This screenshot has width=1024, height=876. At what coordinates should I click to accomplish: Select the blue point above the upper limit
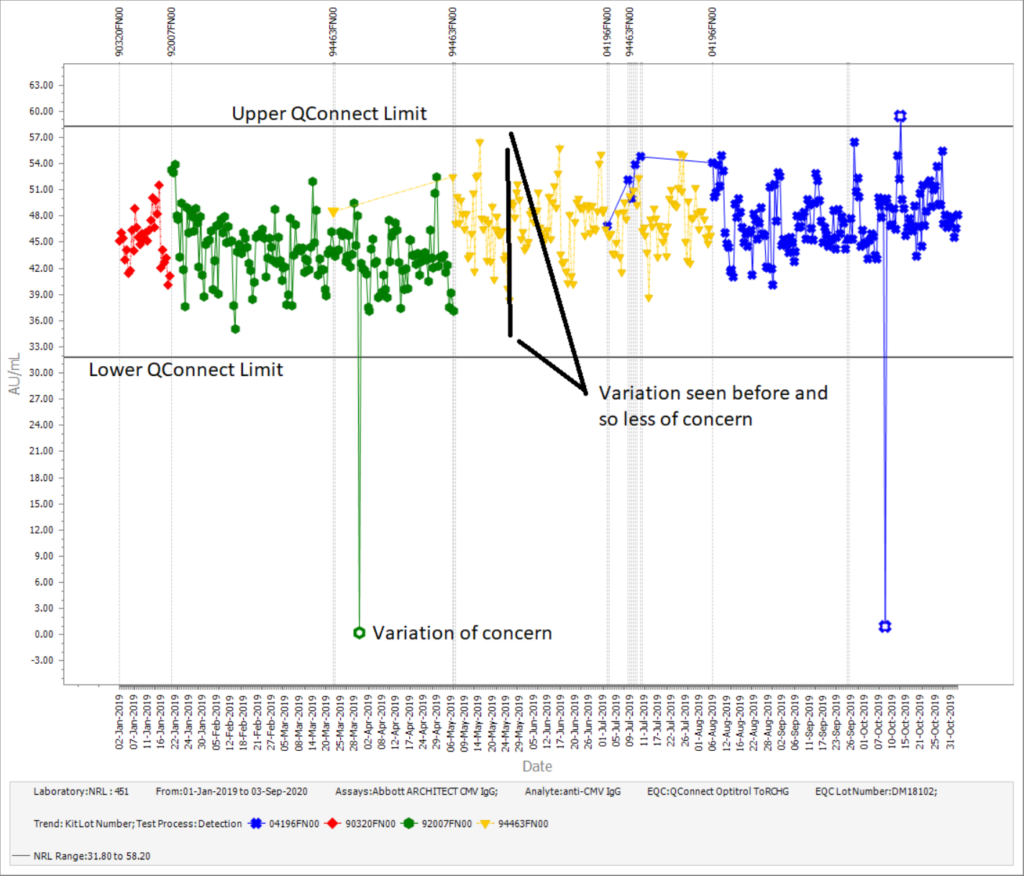tap(900, 116)
